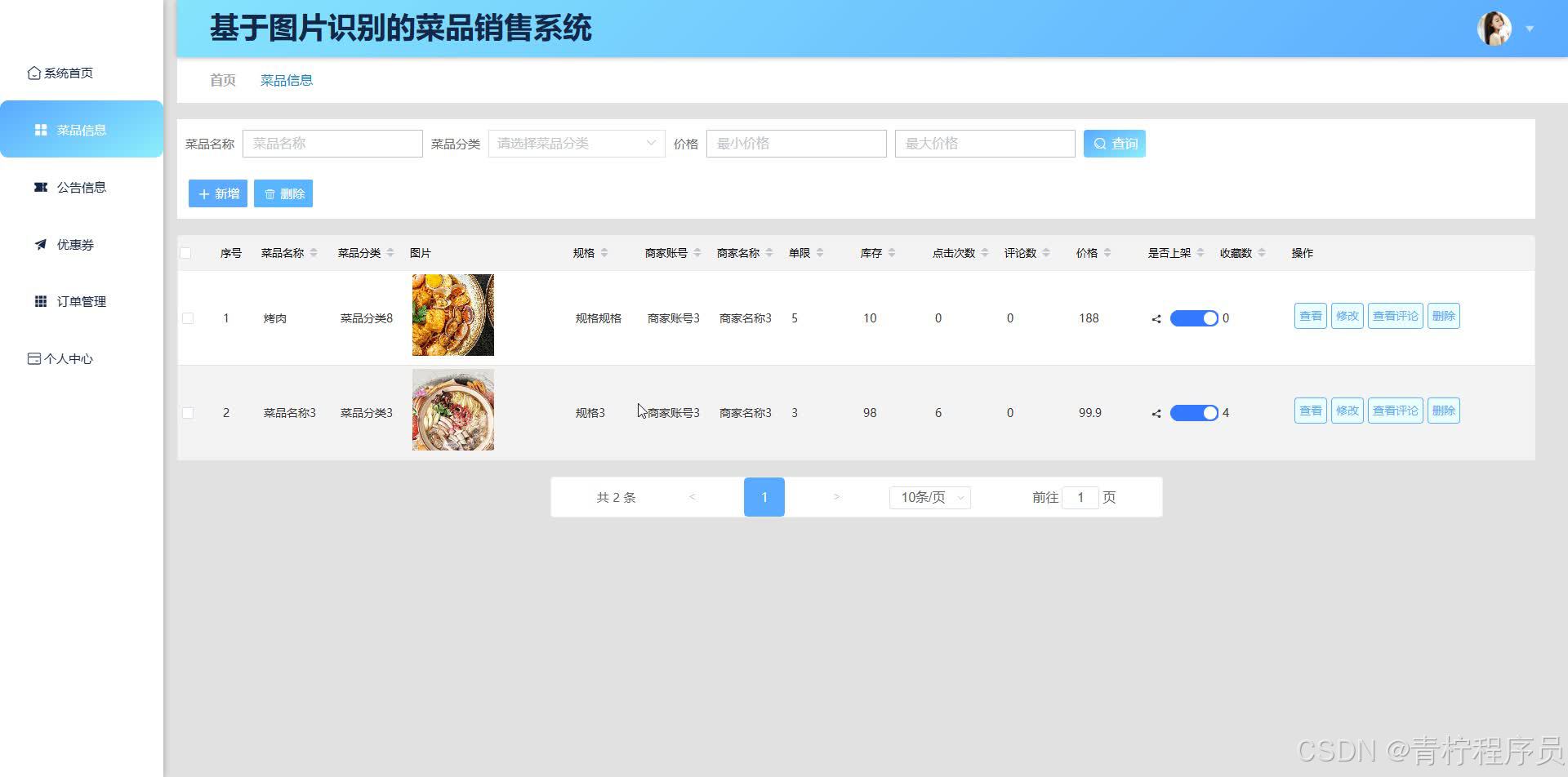1568x777 pixels.
Task: Select the 菜品信息 breadcrumb tab
Action: [286, 79]
